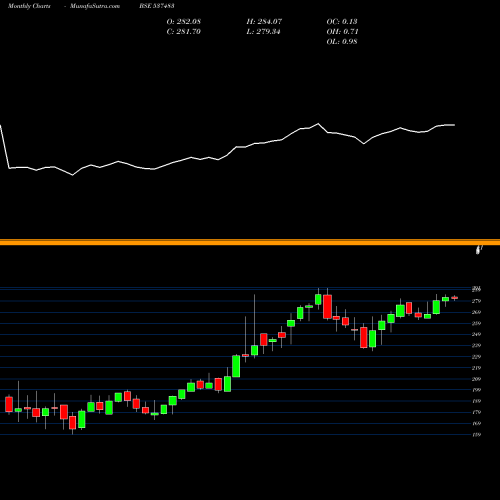Click the white line chart peak point
The image size is (500, 500).
tap(318, 124)
